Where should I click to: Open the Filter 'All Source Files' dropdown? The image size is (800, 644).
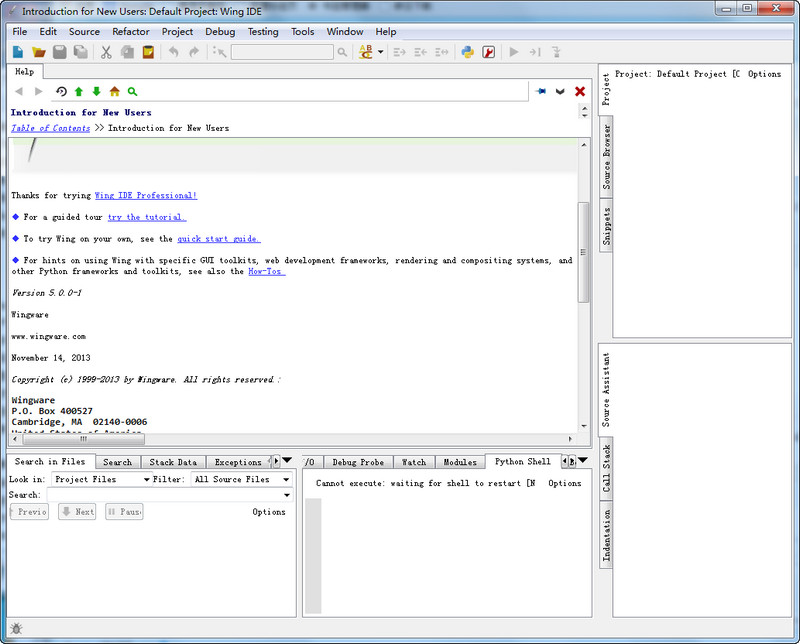[x=240, y=479]
